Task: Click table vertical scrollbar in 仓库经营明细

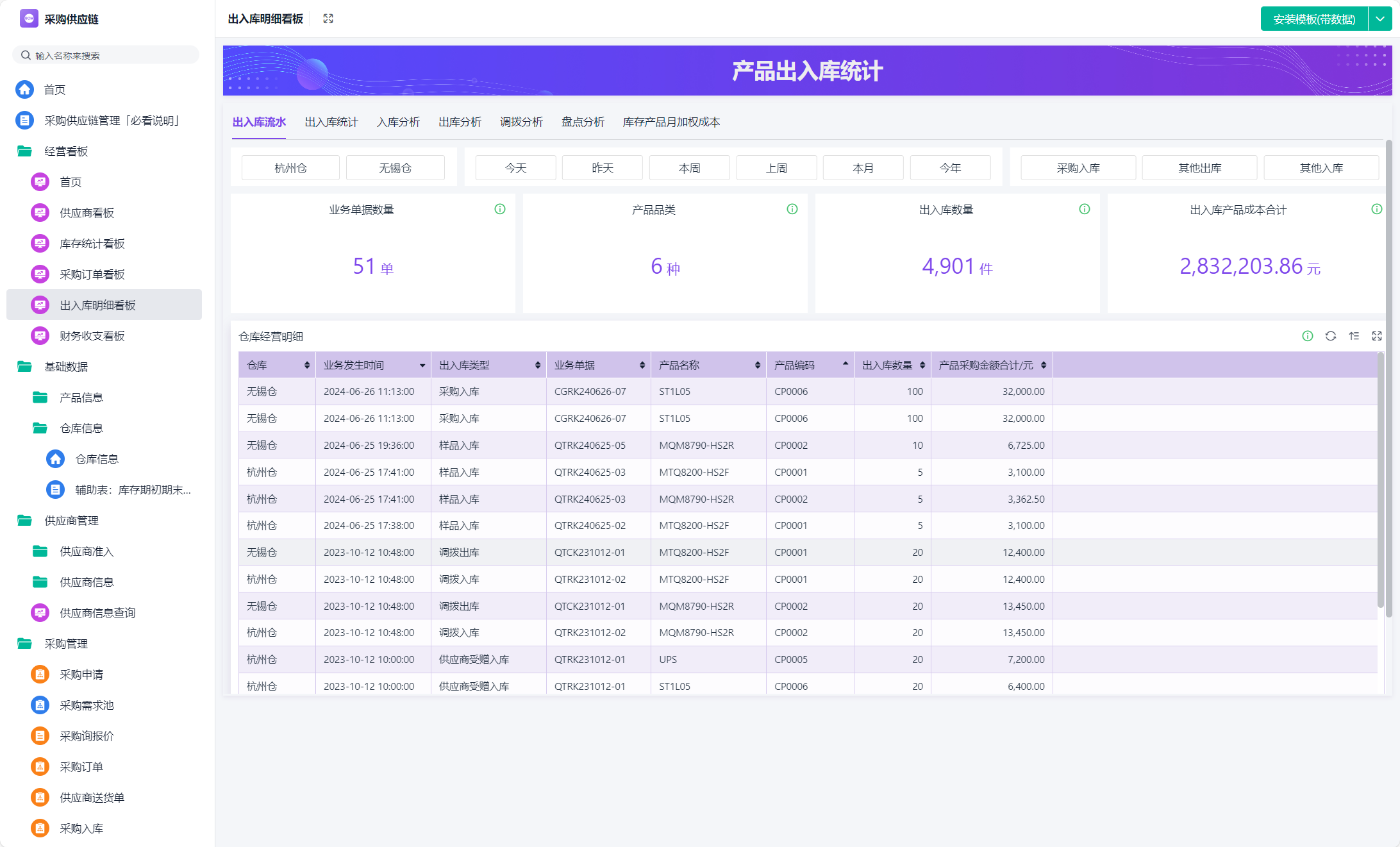Action: pos(1380,481)
